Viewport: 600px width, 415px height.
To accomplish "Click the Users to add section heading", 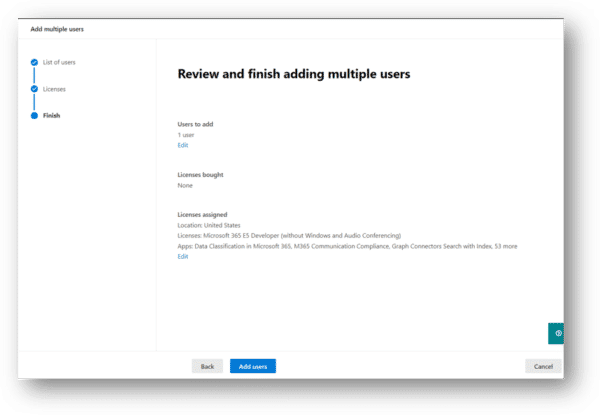I will pos(195,123).
